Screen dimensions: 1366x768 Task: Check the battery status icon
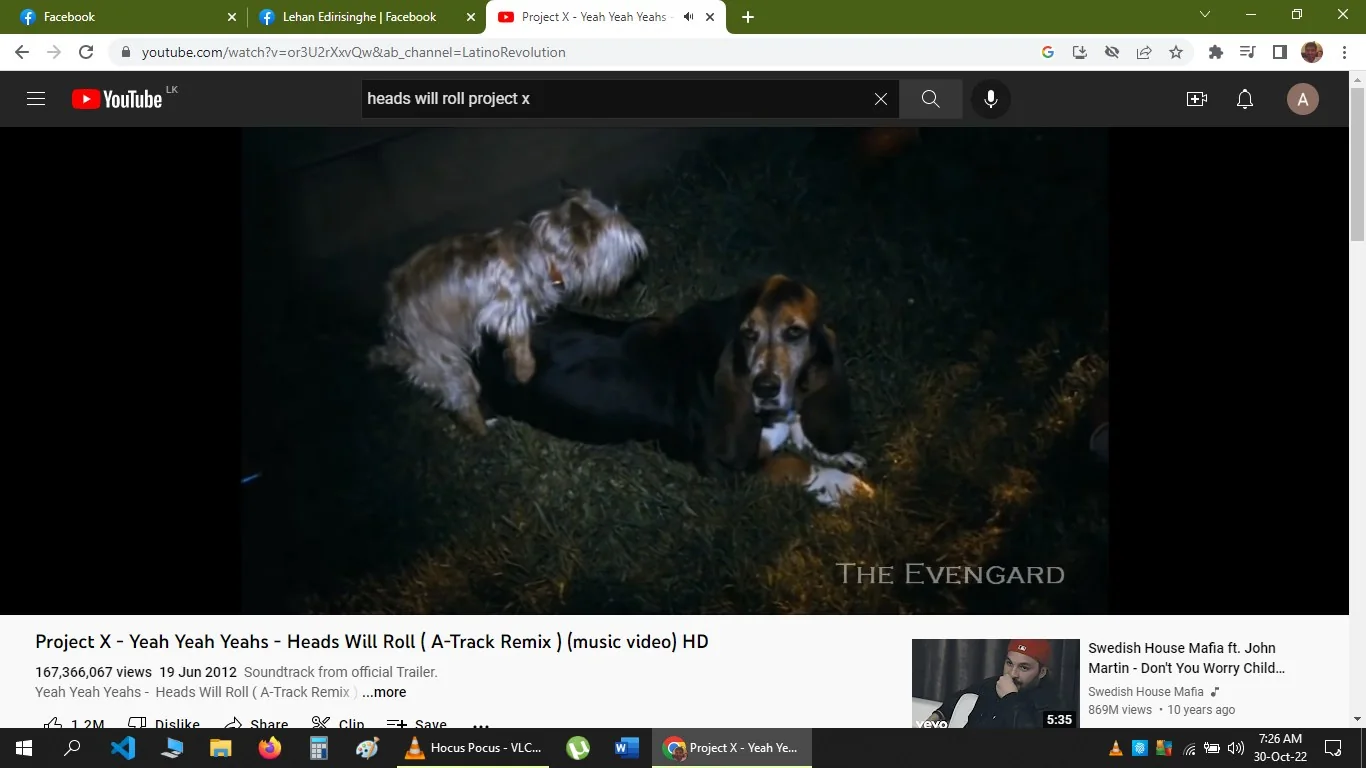[1212, 748]
